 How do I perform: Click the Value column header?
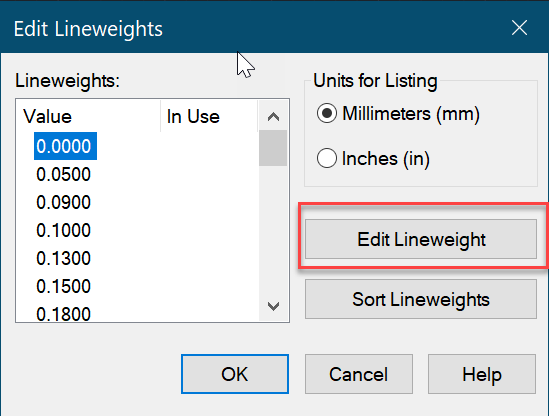[x=89, y=116]
